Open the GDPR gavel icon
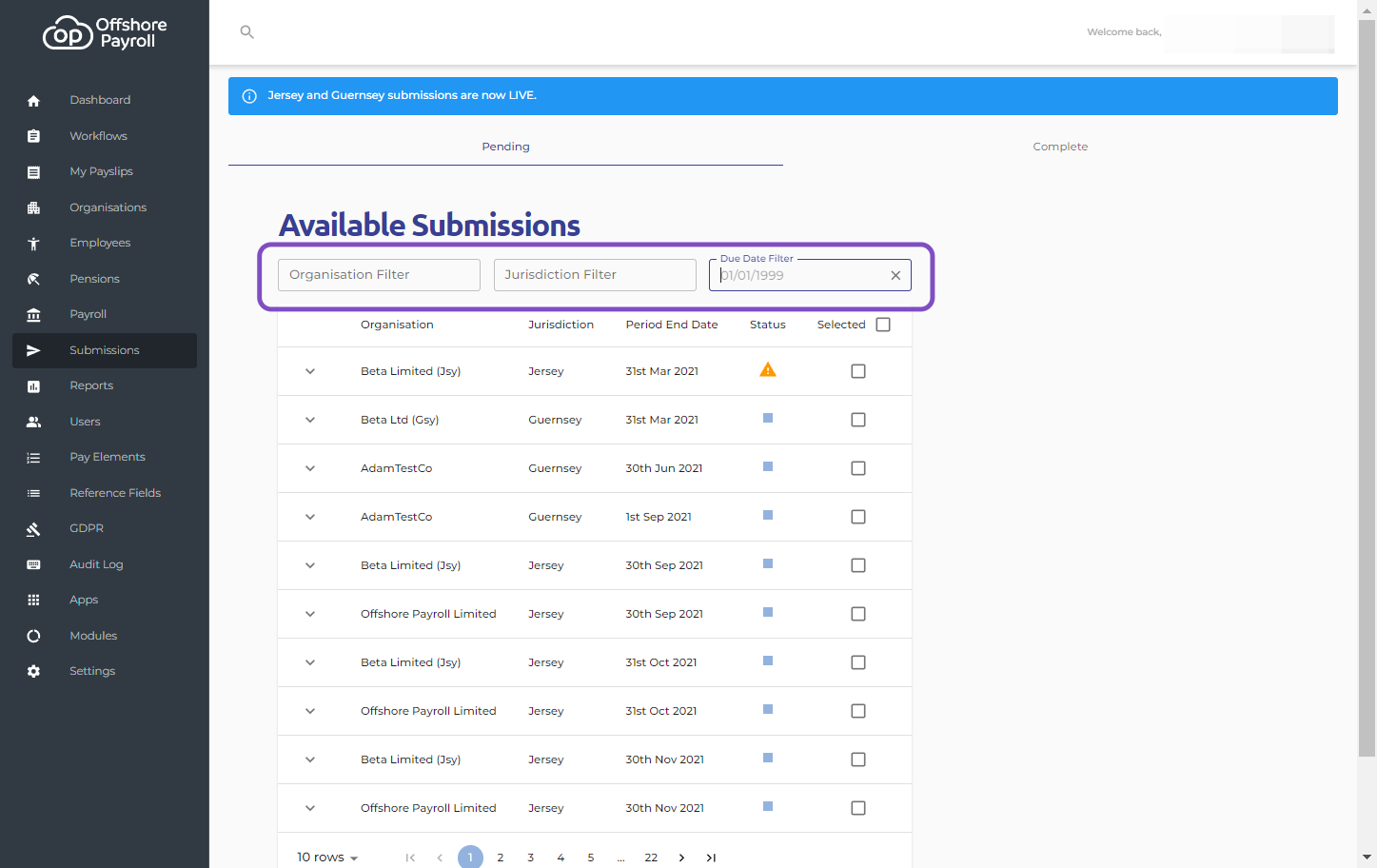This screenshot has width=1377, height=868. 33,529
